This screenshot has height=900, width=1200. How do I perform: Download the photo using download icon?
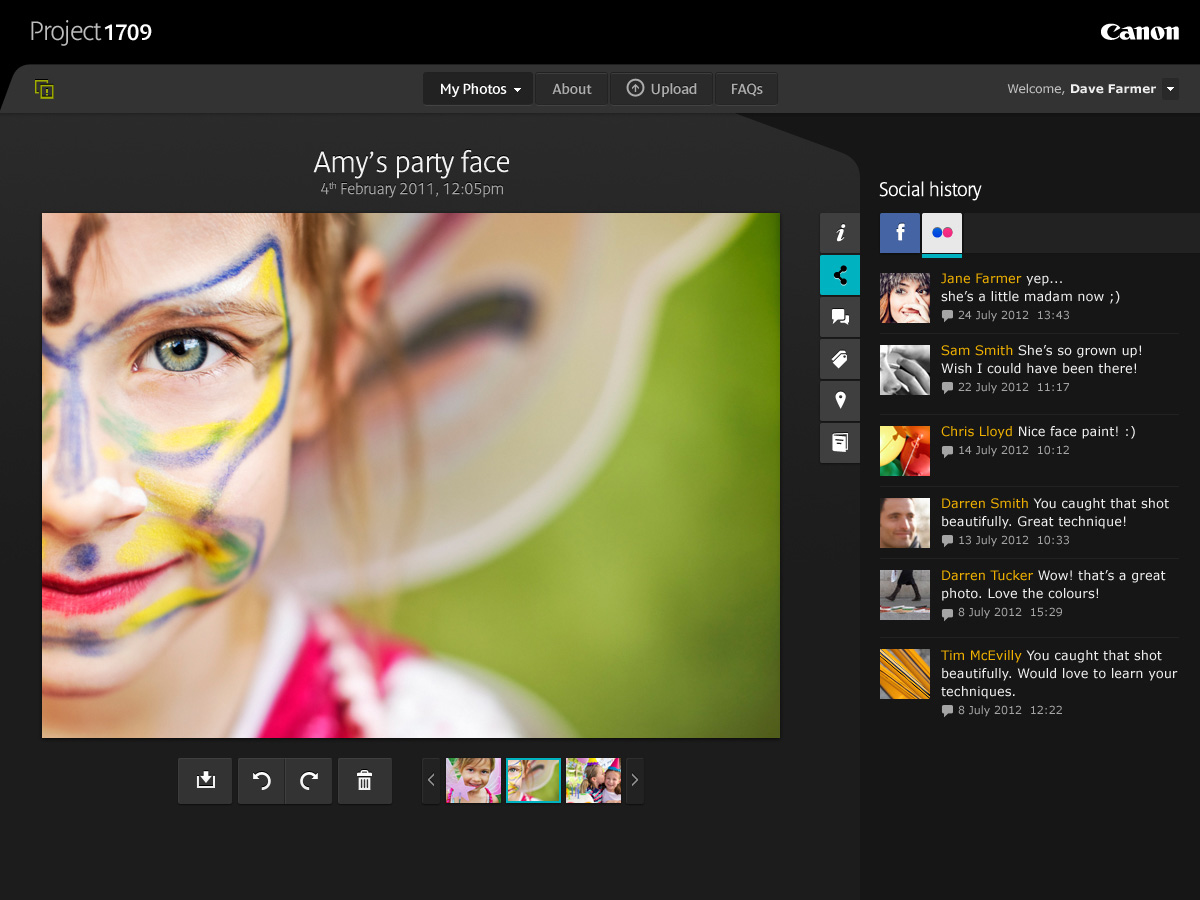point(205,781)
